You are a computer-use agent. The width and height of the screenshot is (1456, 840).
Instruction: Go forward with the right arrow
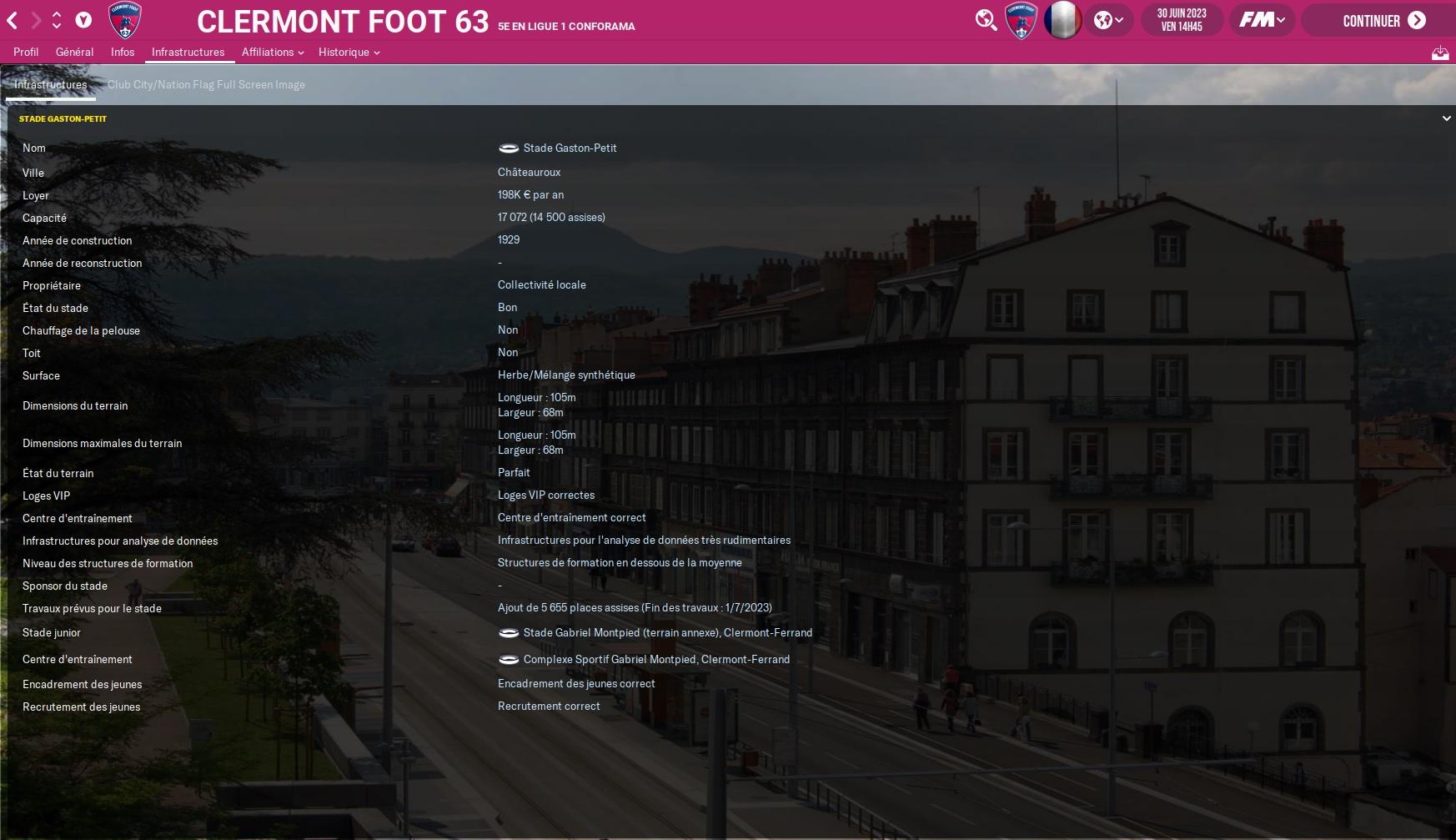click(36, 20)
